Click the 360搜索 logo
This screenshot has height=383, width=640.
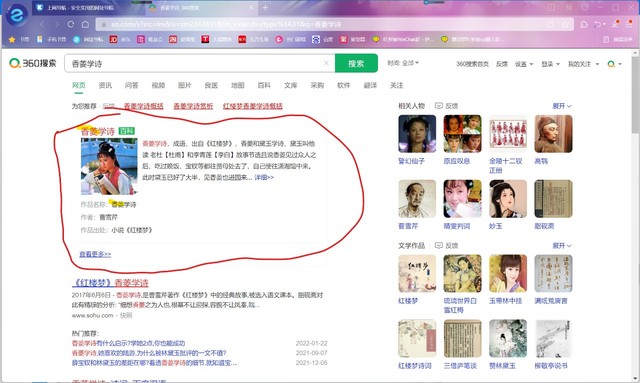point(33,63)
